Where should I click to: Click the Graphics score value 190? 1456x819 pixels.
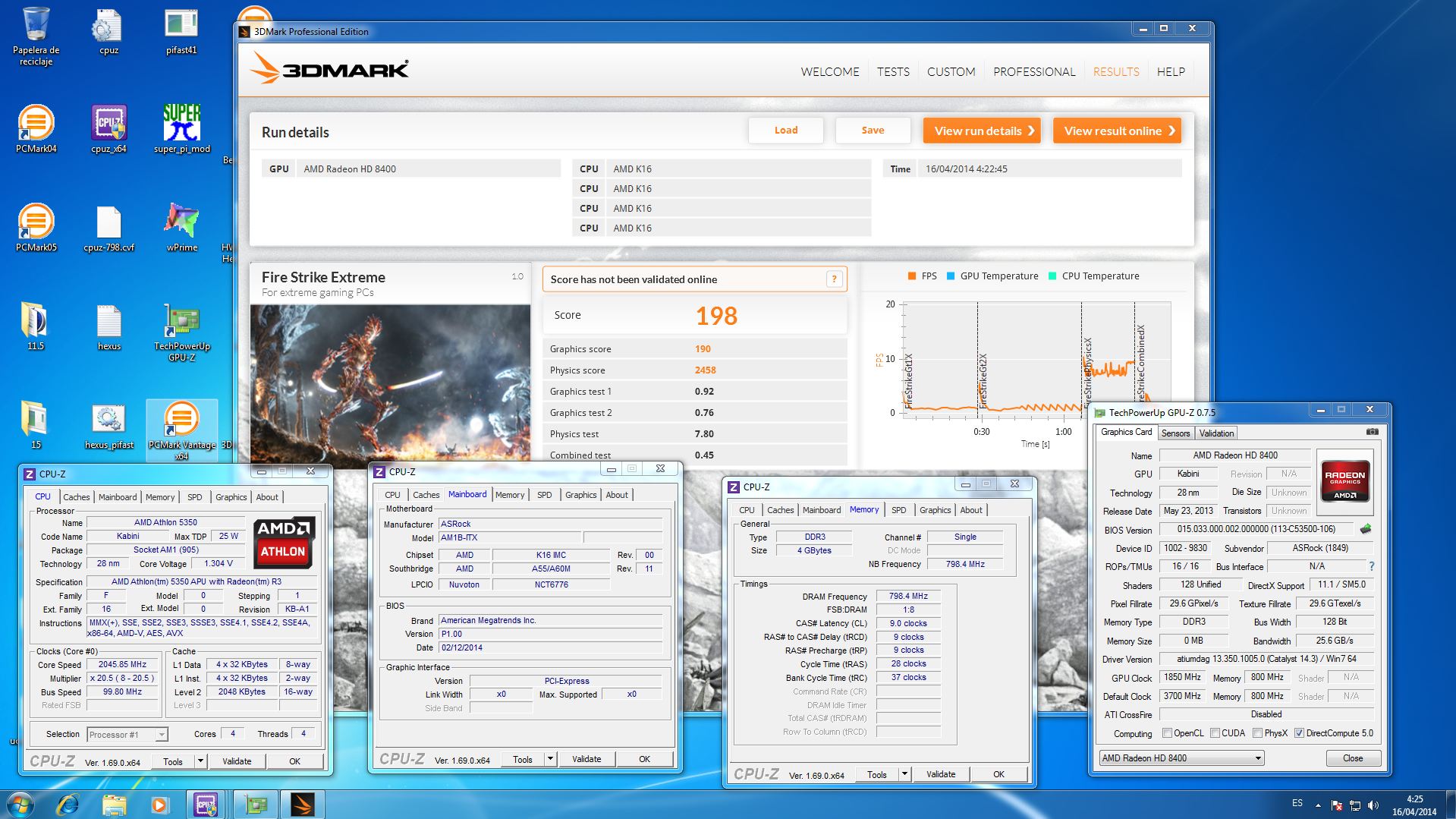(x=703, y=349)
